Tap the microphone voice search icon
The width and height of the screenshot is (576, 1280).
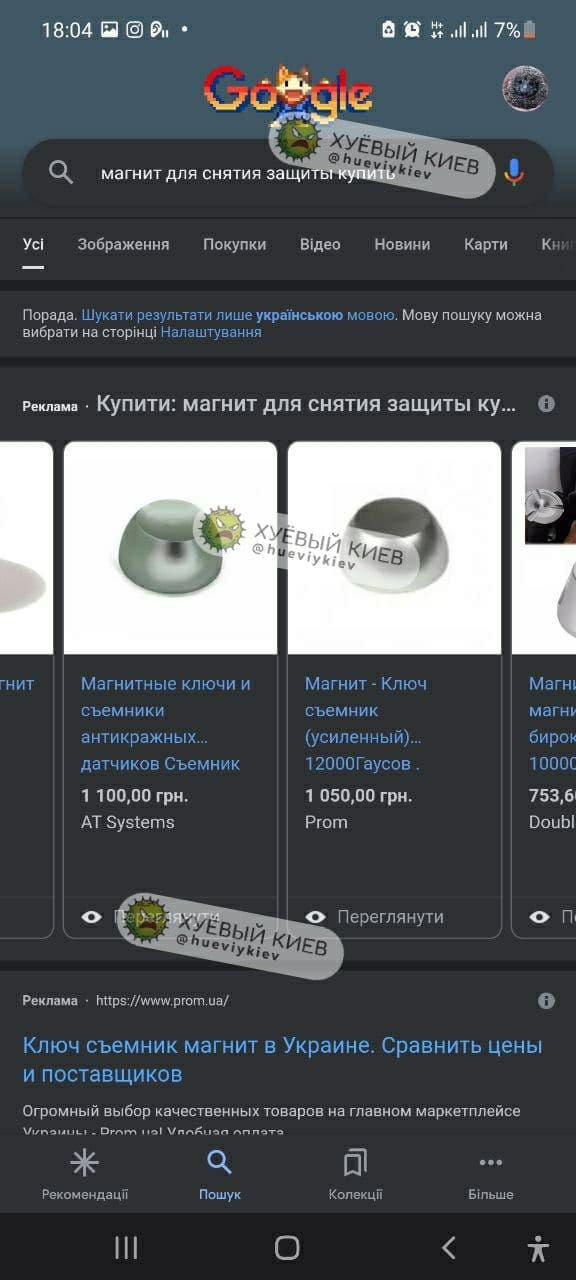[x=514, y=172]
